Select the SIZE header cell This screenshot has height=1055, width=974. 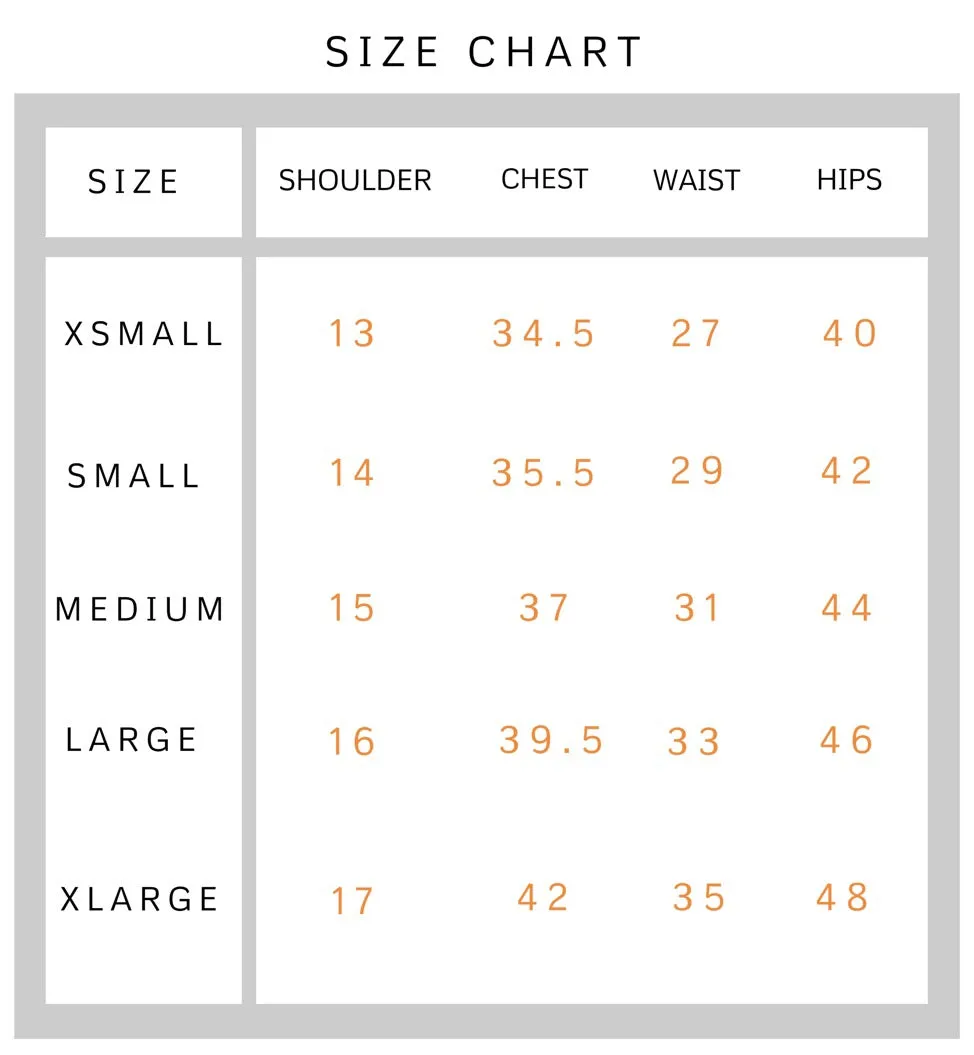(x=143, y=182)
